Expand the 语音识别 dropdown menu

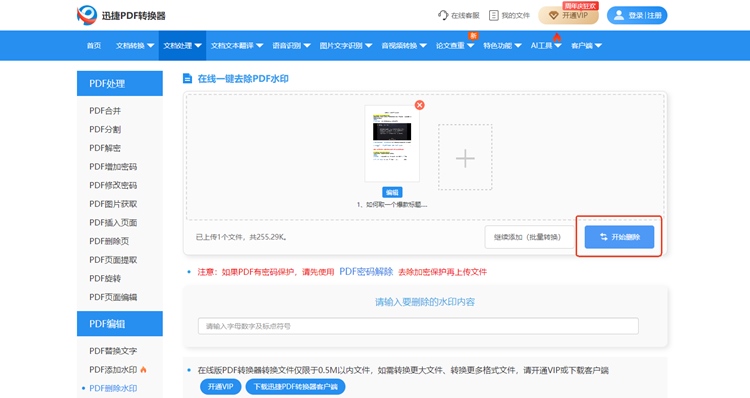point(291,45)
